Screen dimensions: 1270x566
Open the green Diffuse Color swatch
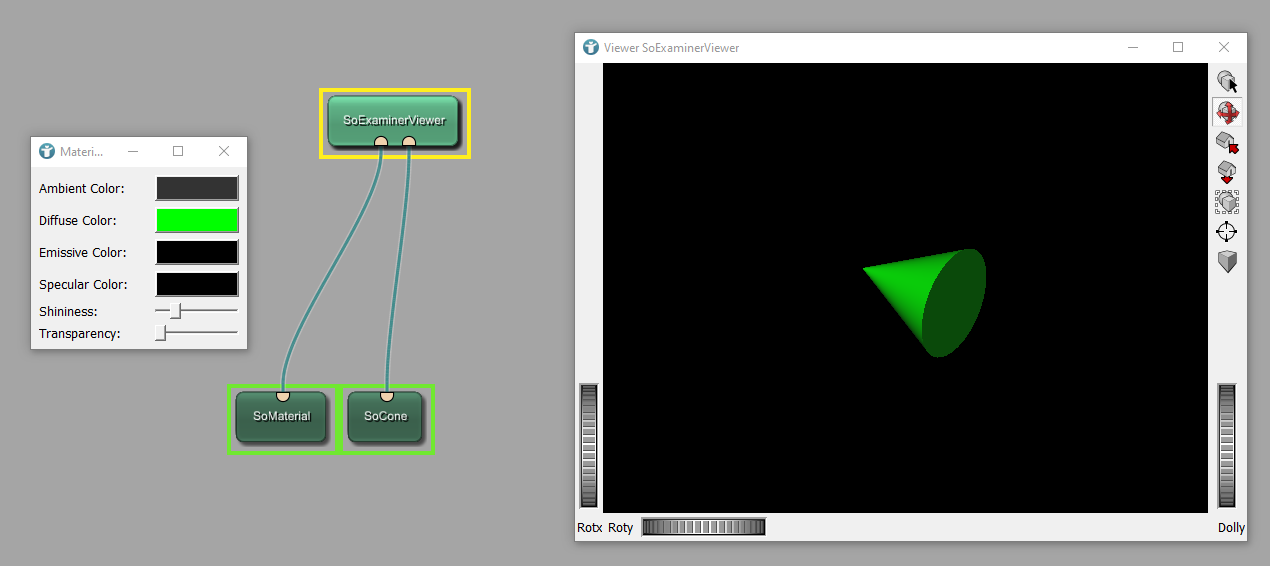pyautogui.click(x=197, y=220)
